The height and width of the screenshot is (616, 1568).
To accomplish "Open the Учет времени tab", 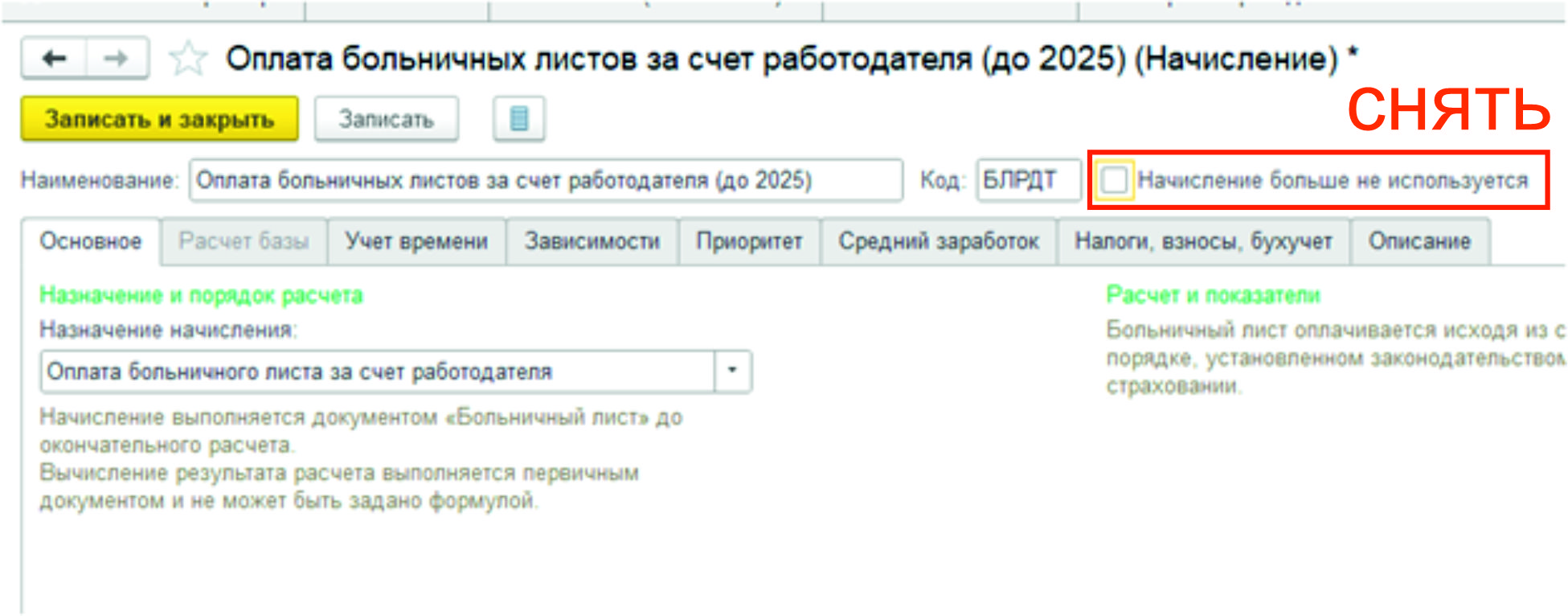I will pyautogui.click(x=416, y=241).
